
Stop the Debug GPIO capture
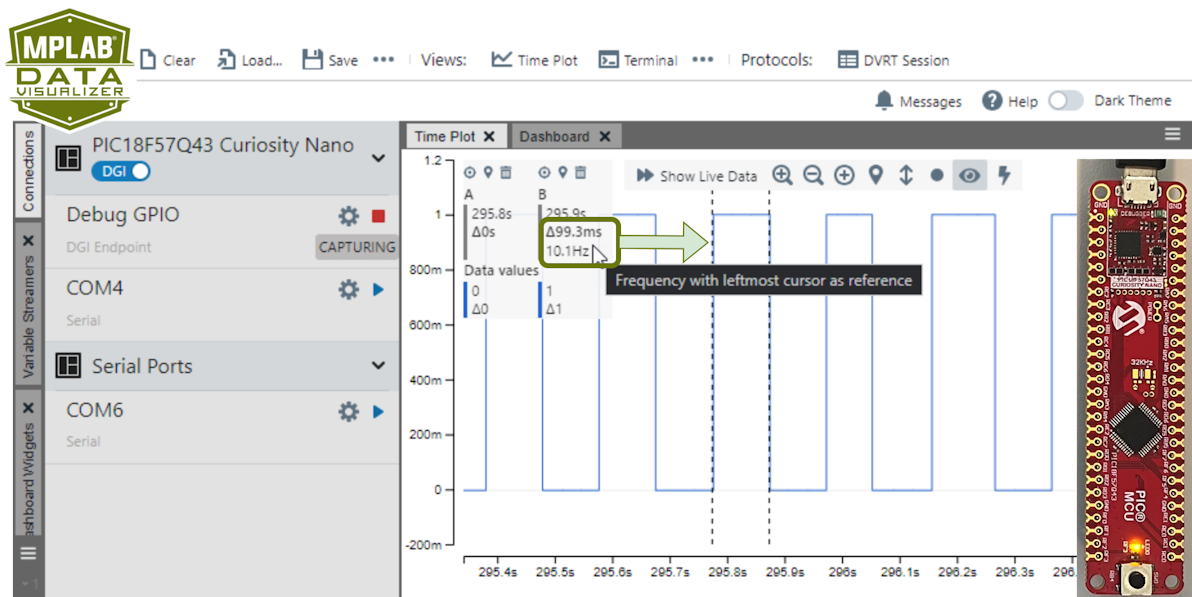coord(378,216)
